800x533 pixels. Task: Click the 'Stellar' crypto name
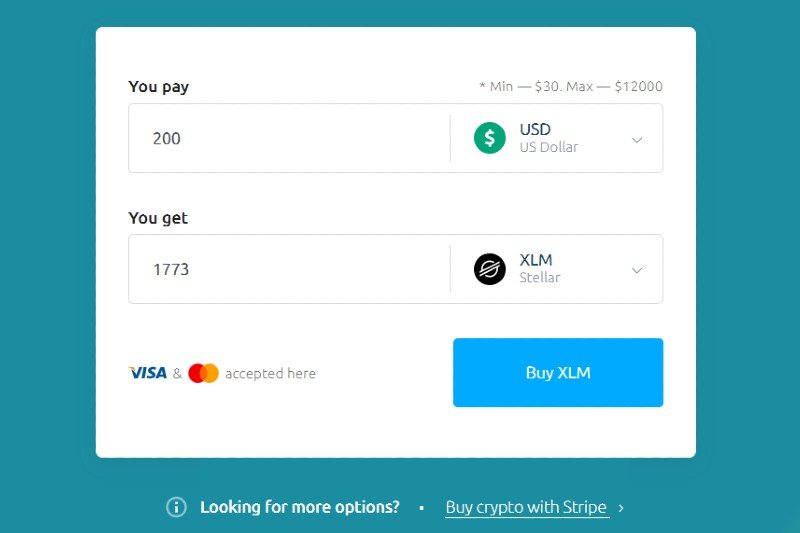click(539, 278)
